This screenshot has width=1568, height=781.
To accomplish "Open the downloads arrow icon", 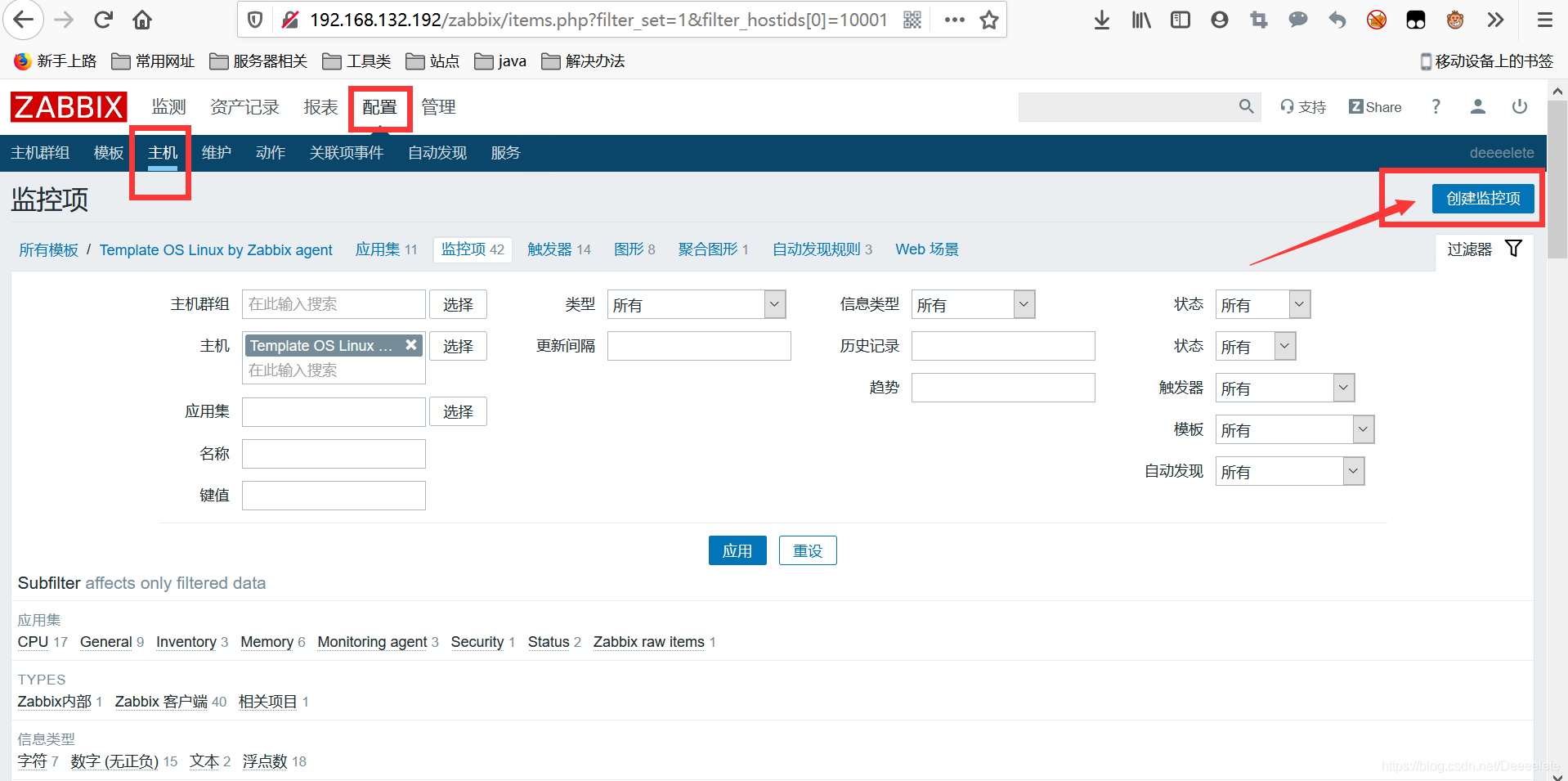I will point(1102,20).
